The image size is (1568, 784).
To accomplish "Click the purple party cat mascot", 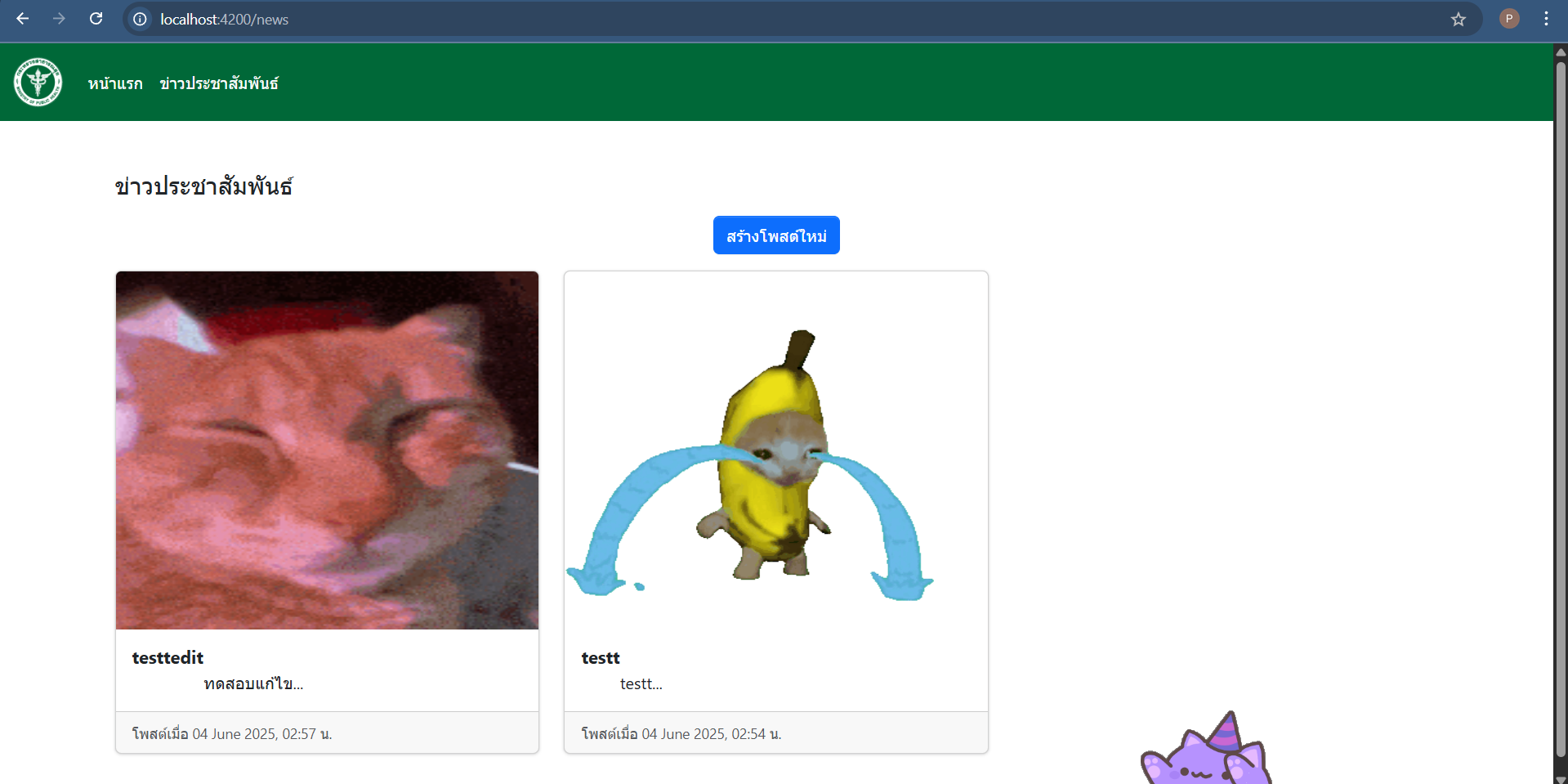I will 1207,749.
